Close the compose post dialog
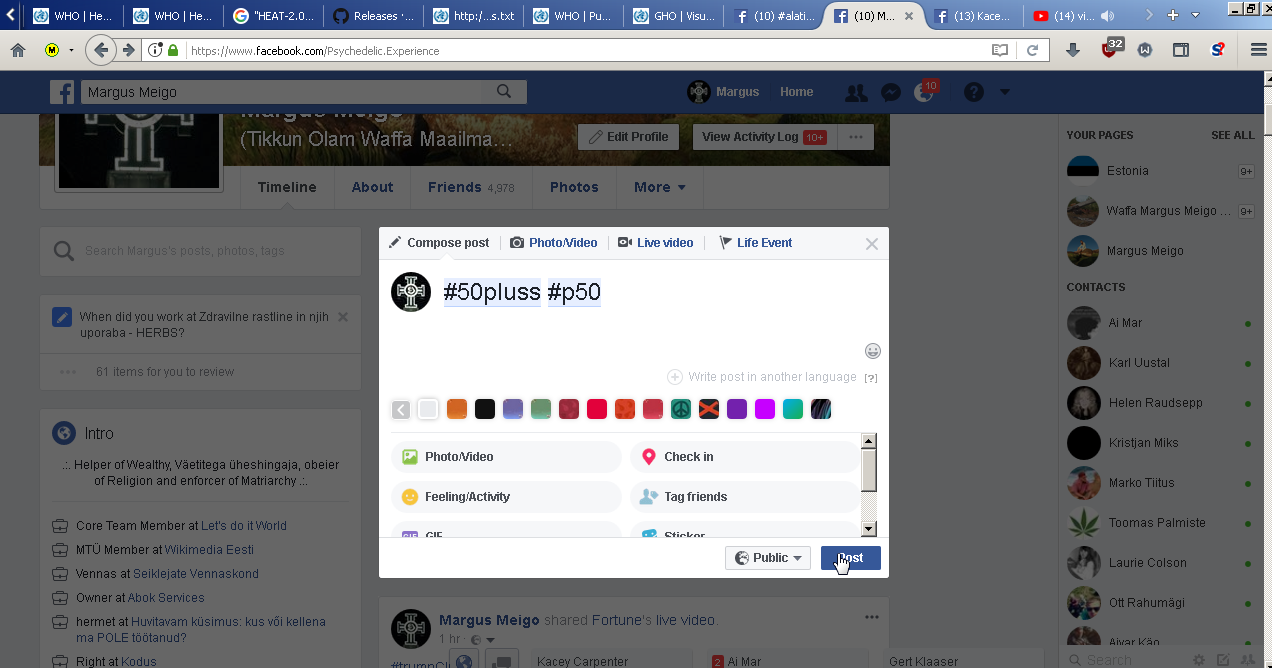 tap(872, 244)
